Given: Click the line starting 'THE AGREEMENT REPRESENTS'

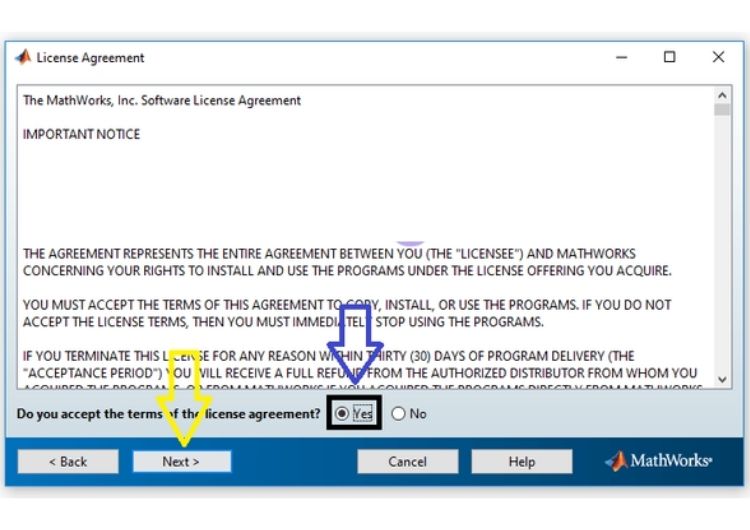Looking at the screenshot, I should click(x=329, y=254).
